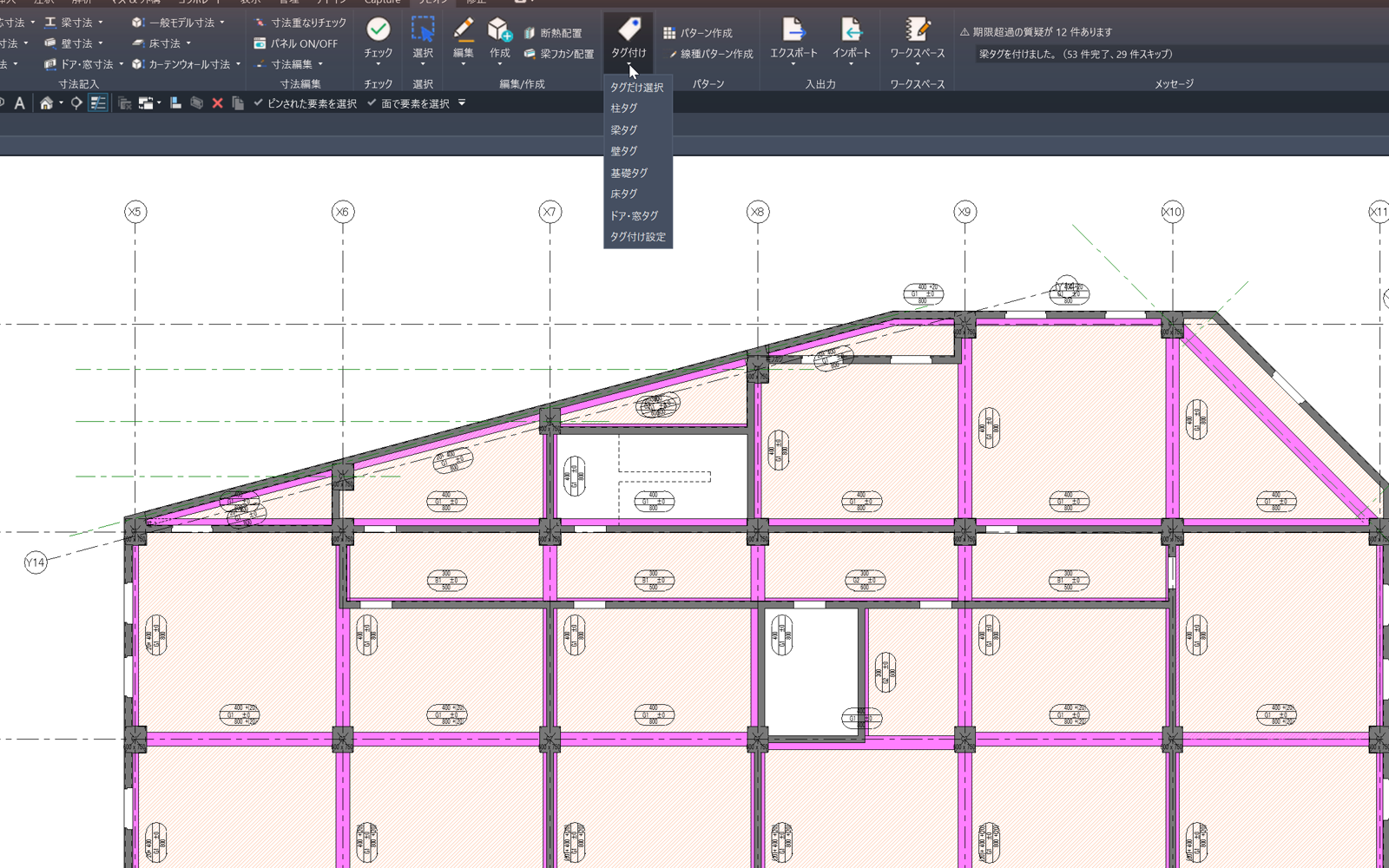The image size is (1389, 868).
Task: Choose 柱タグ from the menu
Action: [x=637, y=108]
